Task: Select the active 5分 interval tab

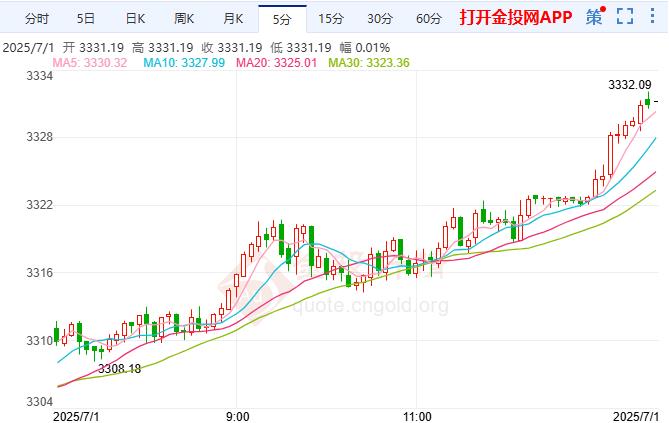Action: [282, 18]
